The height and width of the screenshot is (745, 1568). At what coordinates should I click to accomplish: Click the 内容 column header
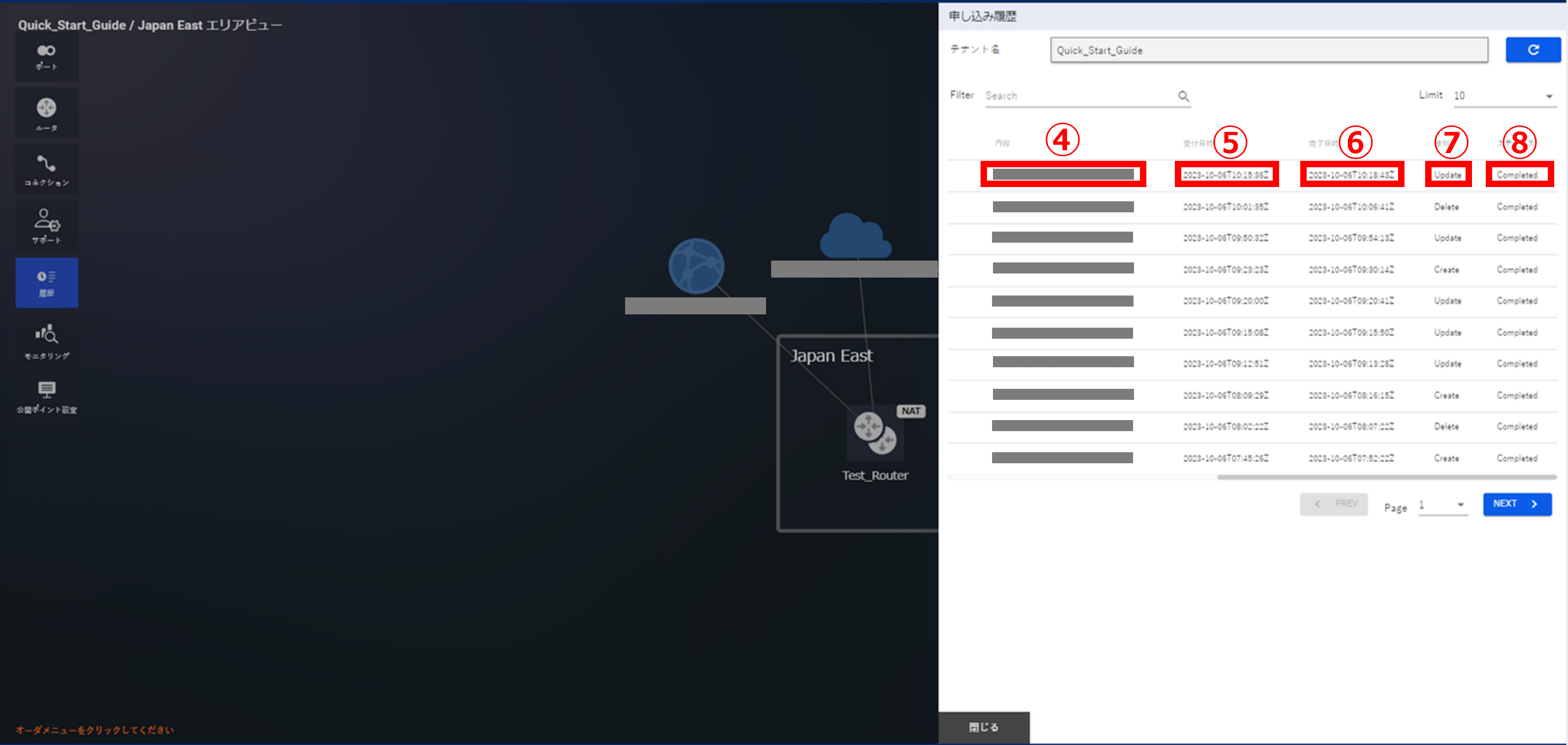coord(1002,143)
